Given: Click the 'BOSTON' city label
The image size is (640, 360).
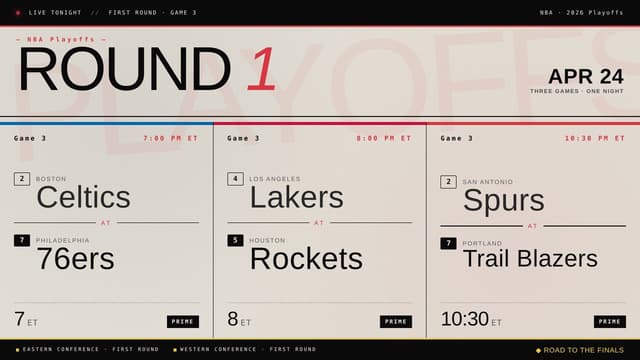Looking at the screenshot, I should 51,179.
